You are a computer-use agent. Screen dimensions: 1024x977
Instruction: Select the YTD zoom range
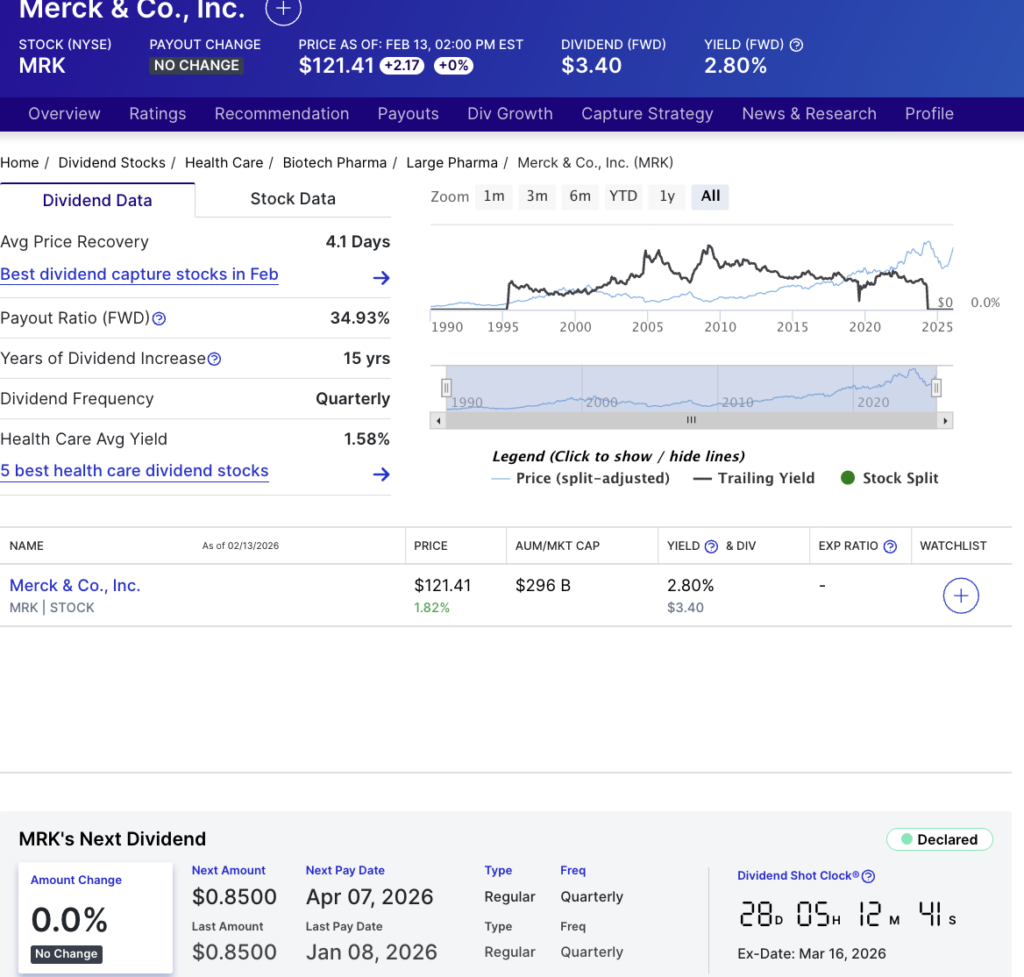click(623, 196)
